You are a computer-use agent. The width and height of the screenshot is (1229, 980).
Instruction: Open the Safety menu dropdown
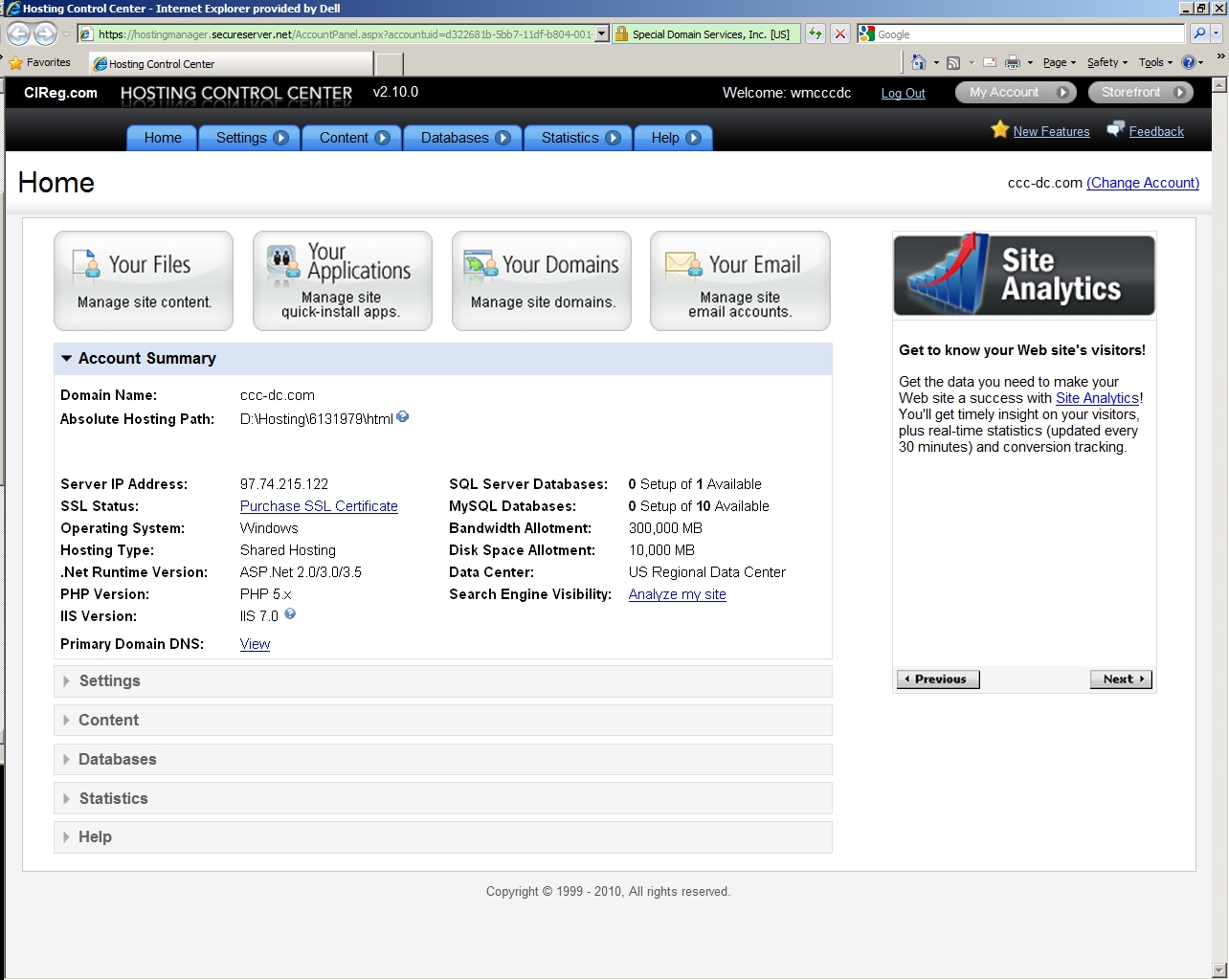pyautogui.click(x=1107, y=62)
